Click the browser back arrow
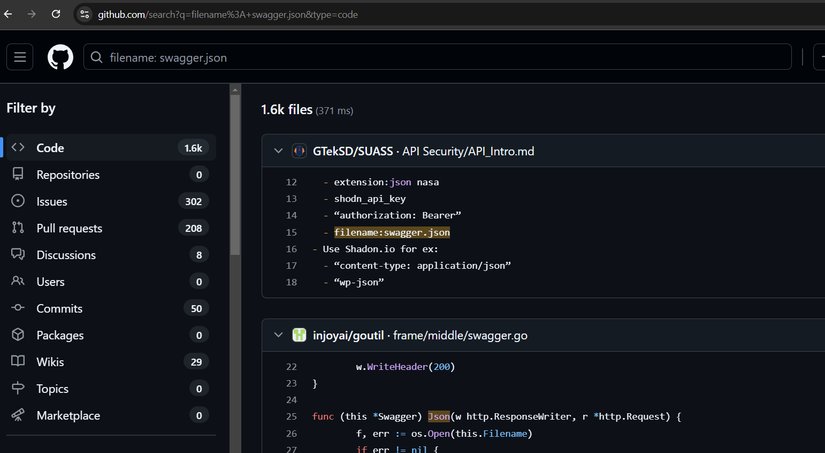 click(x=8, y=14)
